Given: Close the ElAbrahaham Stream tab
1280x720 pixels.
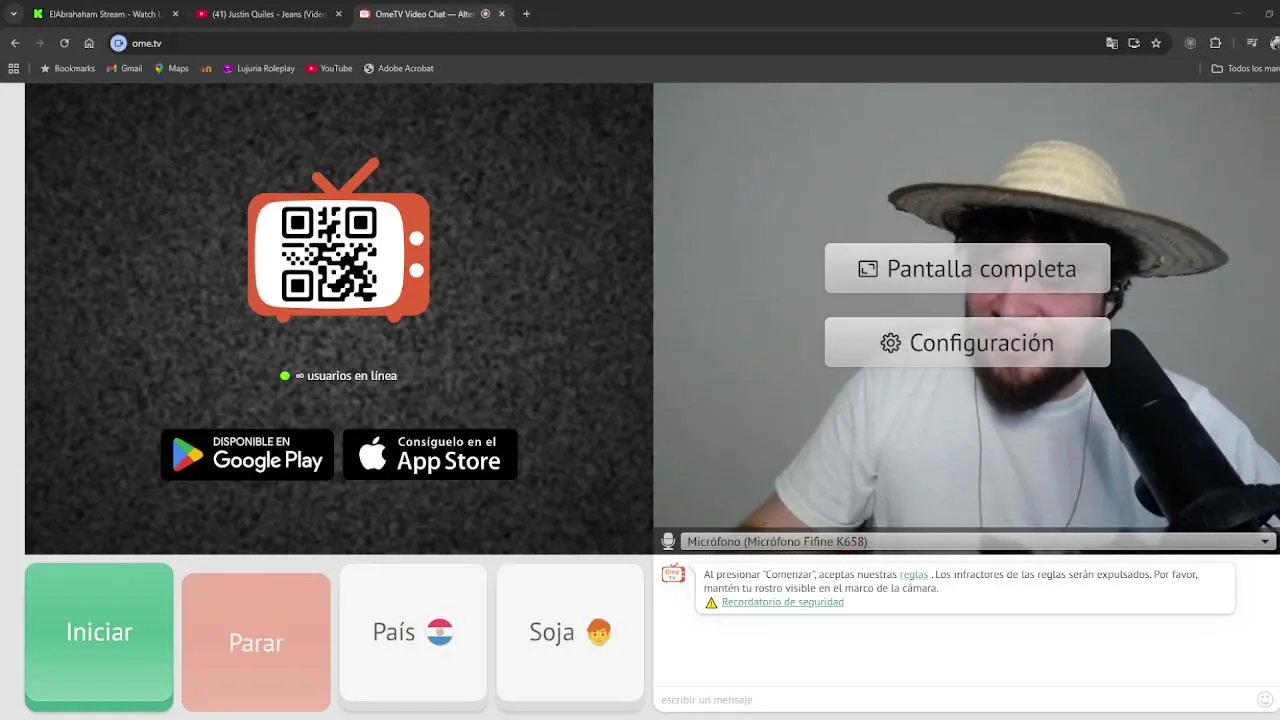Looking at the screenshot, I should (x=176, y=14).
